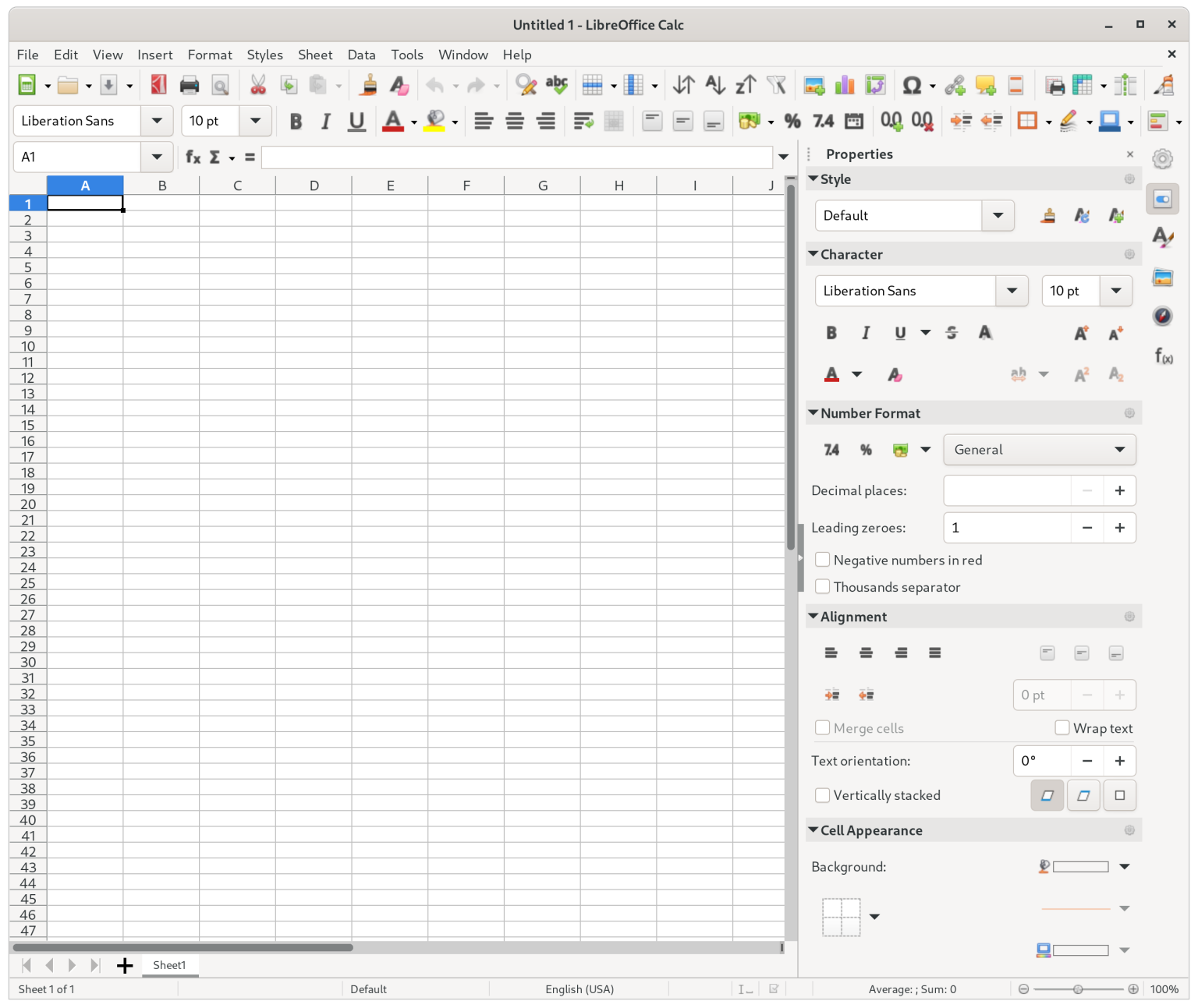
Task: Enable Negative numbers in red checkbox
Action: click(x=822, y=560)
